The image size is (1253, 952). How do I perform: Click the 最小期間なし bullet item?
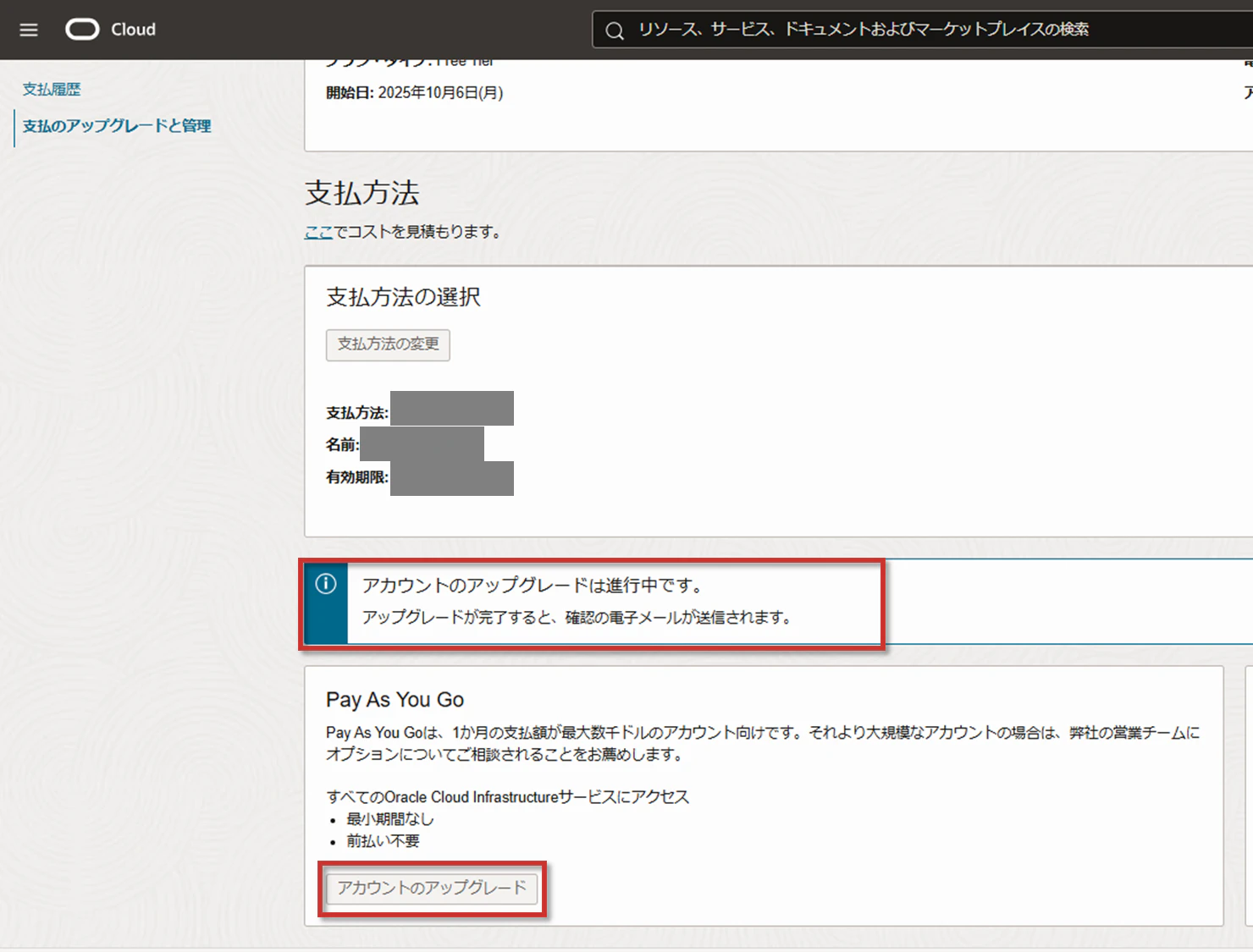(390, 819)
